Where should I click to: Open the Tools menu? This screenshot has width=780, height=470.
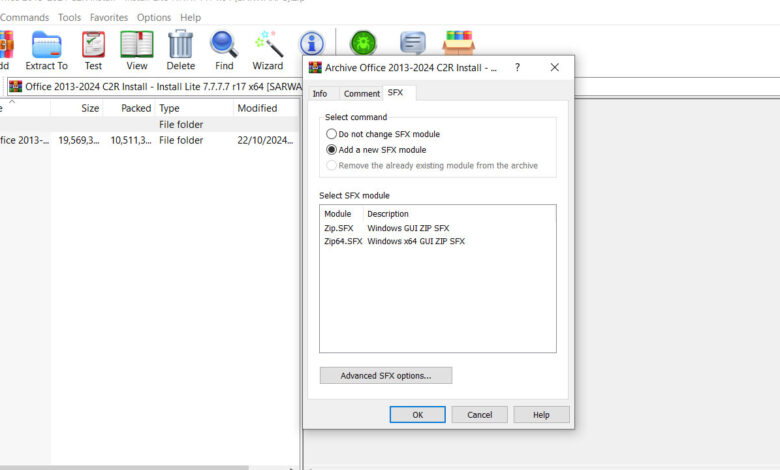[x=69, y=17]
